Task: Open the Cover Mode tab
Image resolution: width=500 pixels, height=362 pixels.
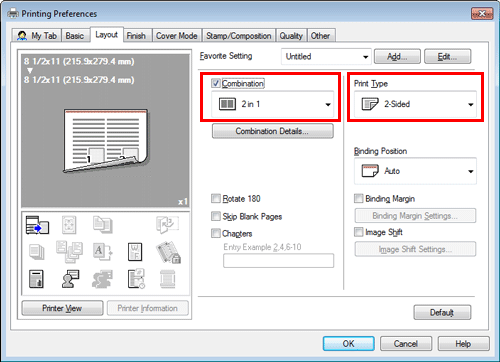Action: [x=177, y=36]
